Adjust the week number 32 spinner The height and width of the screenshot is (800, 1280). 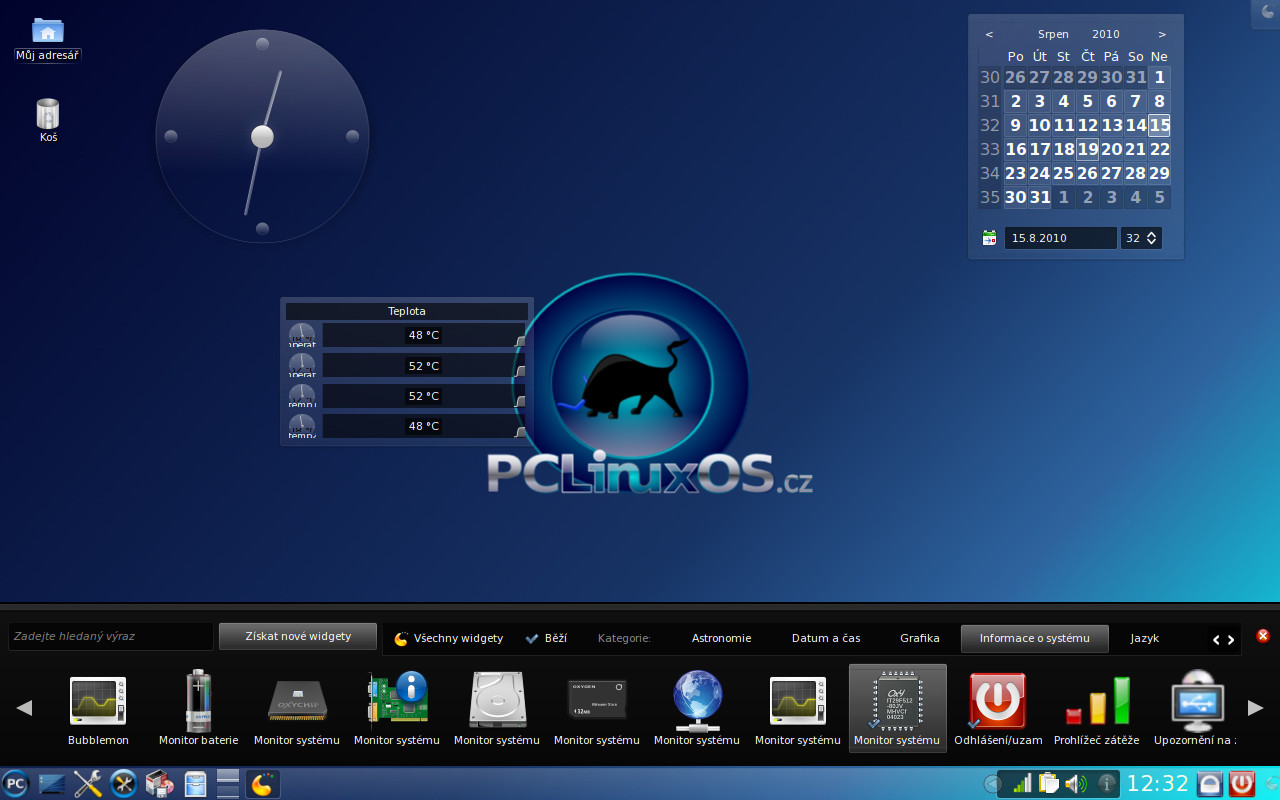[x=1141, y=238]
